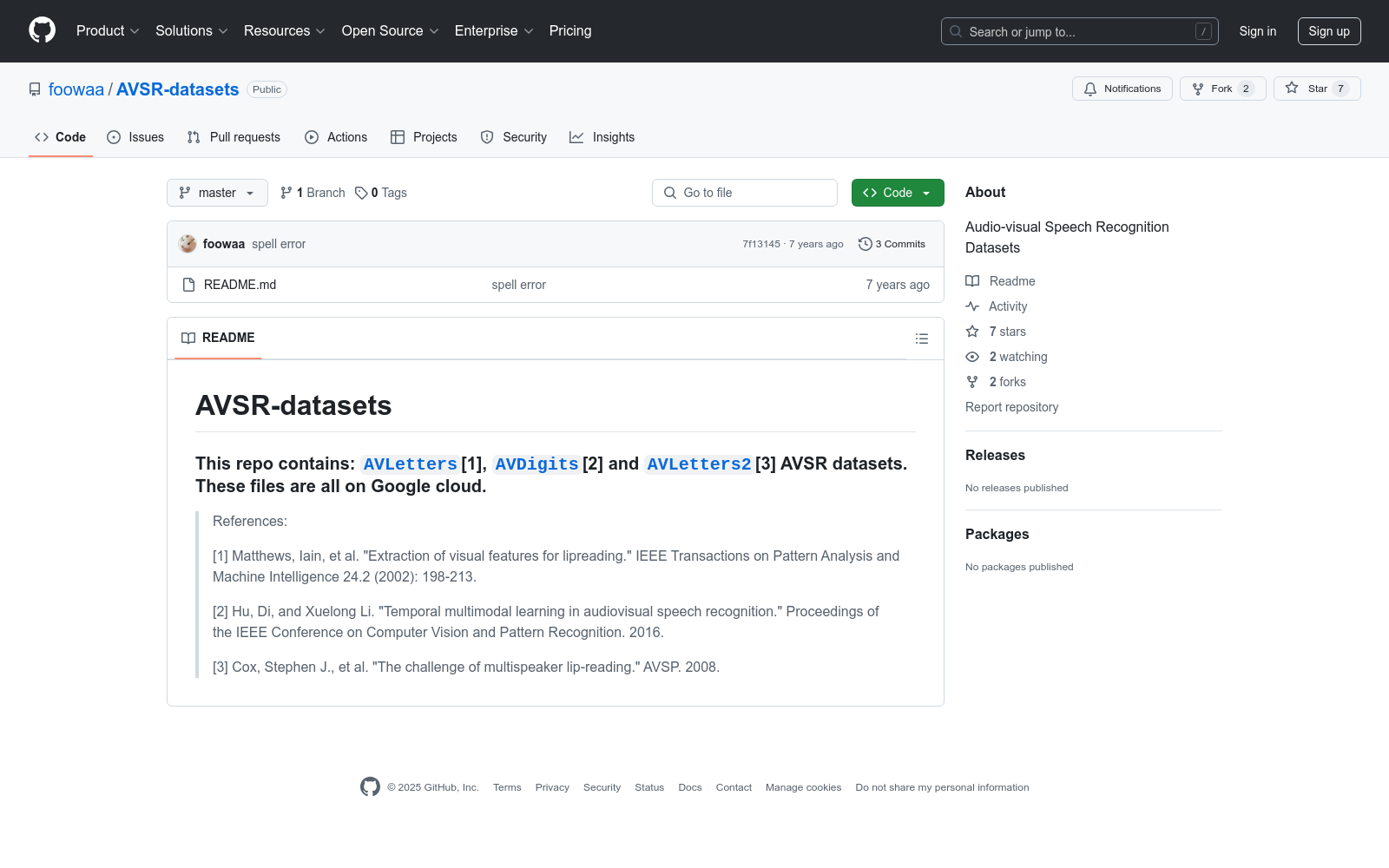
Task: Fork this repository
Action: tap(1223, 89)
